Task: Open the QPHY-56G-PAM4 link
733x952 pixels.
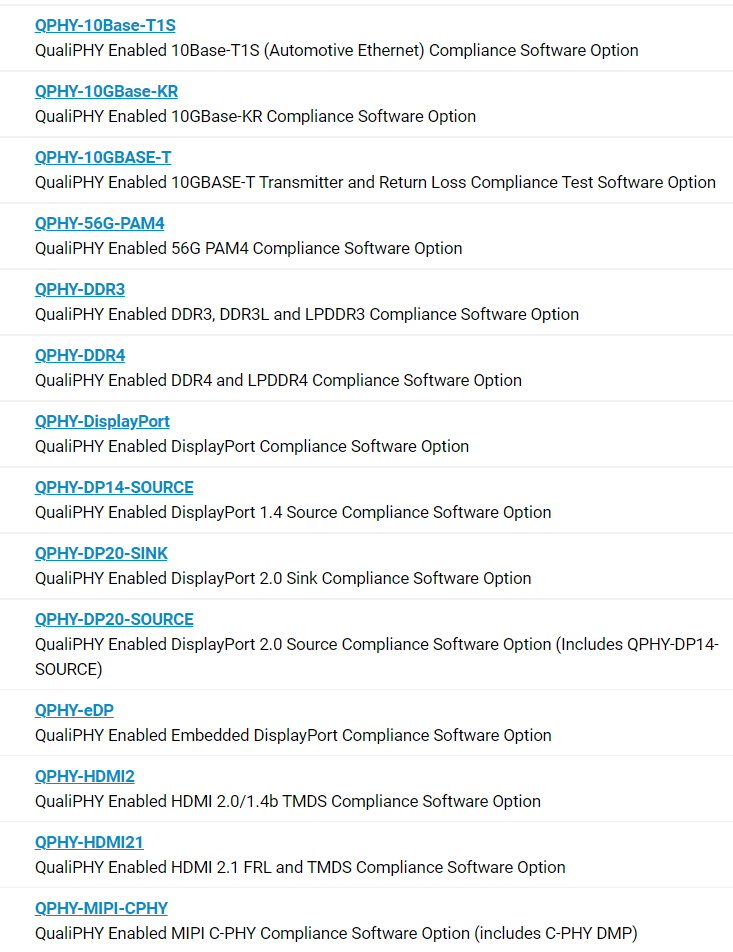Action: click(100, 223)
